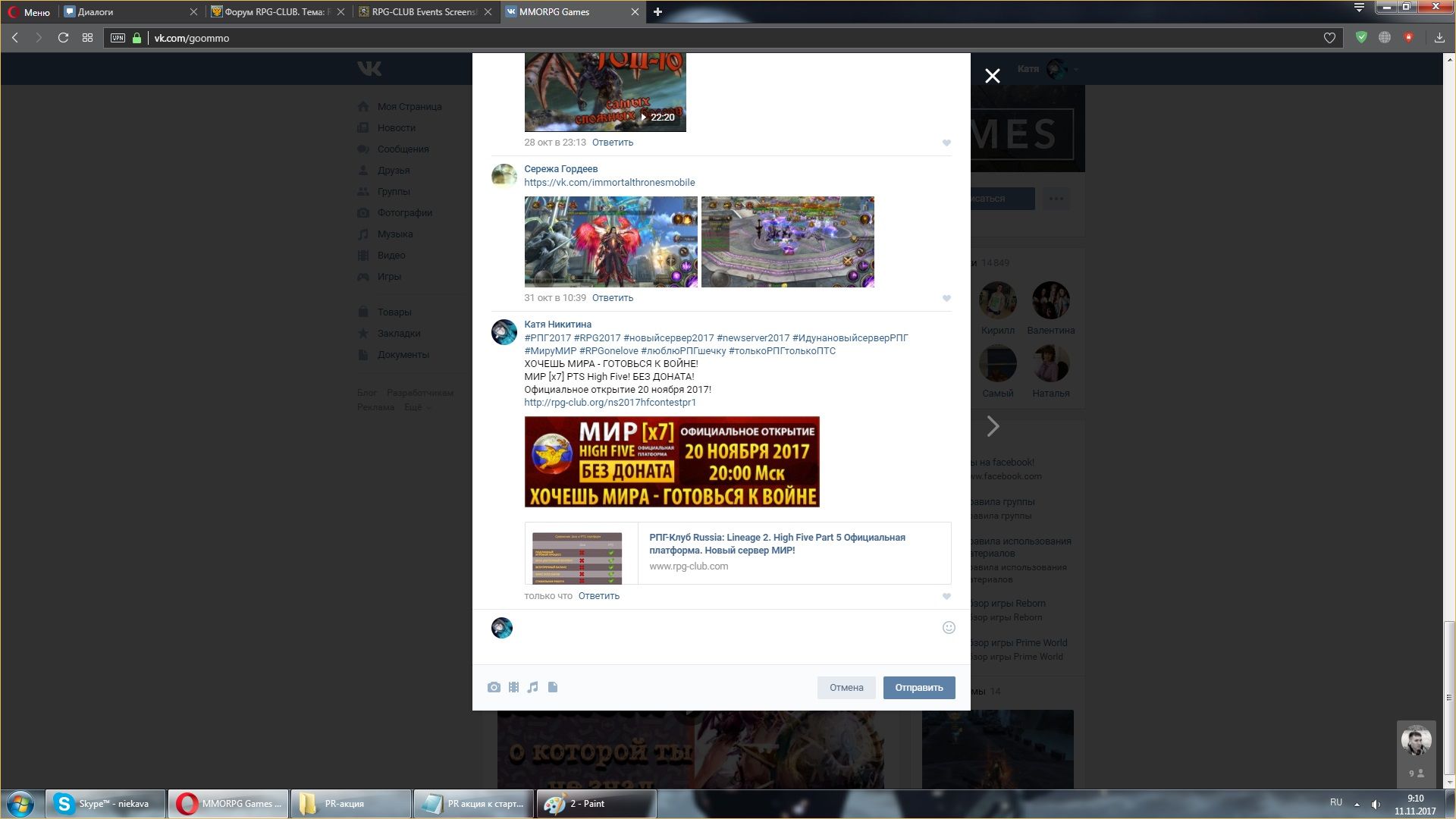Expand the Ещё footer dropdown
The width and height of the screenshot is (1456, 819).
point(418,407)
